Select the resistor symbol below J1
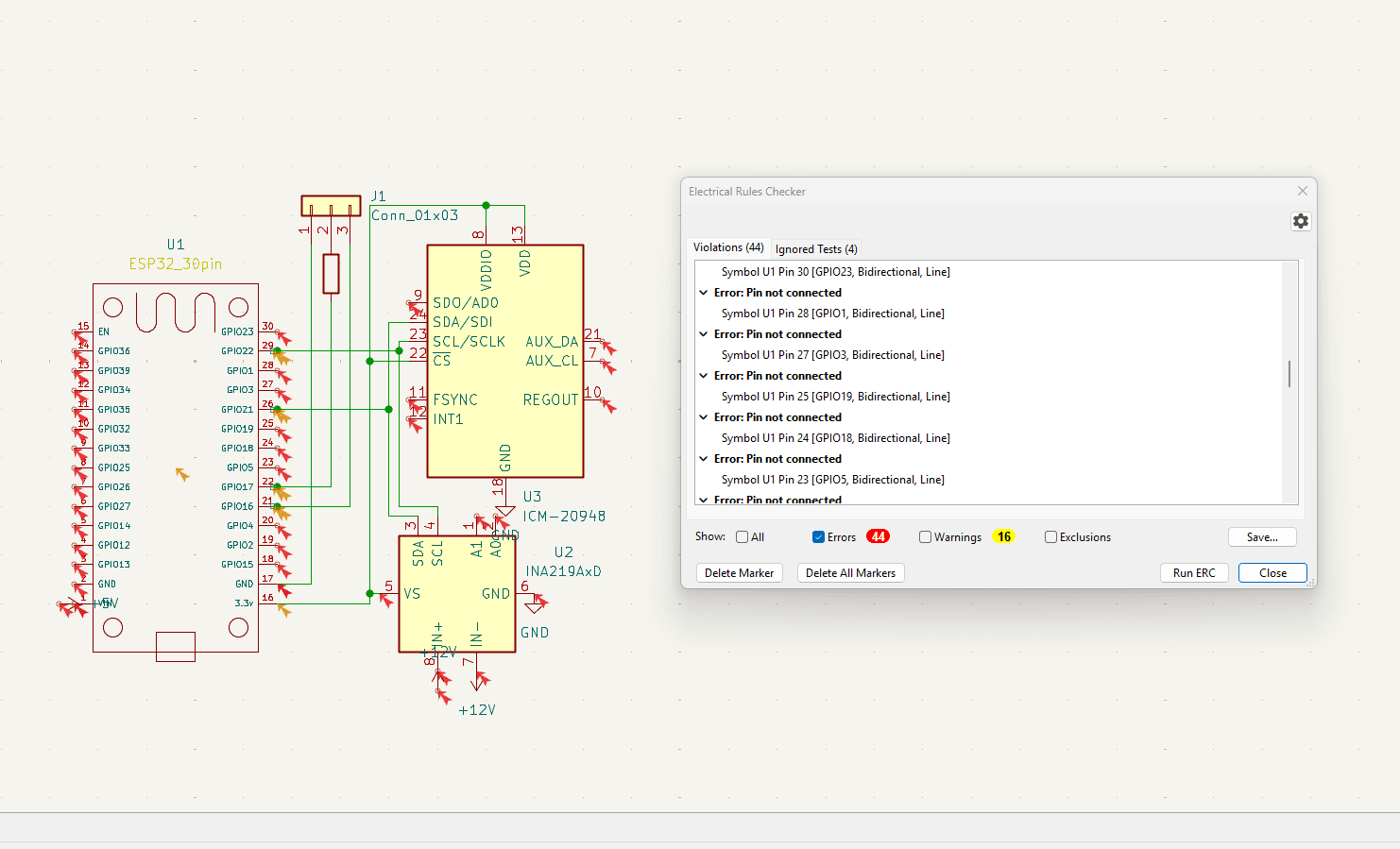 pos(331,273)
